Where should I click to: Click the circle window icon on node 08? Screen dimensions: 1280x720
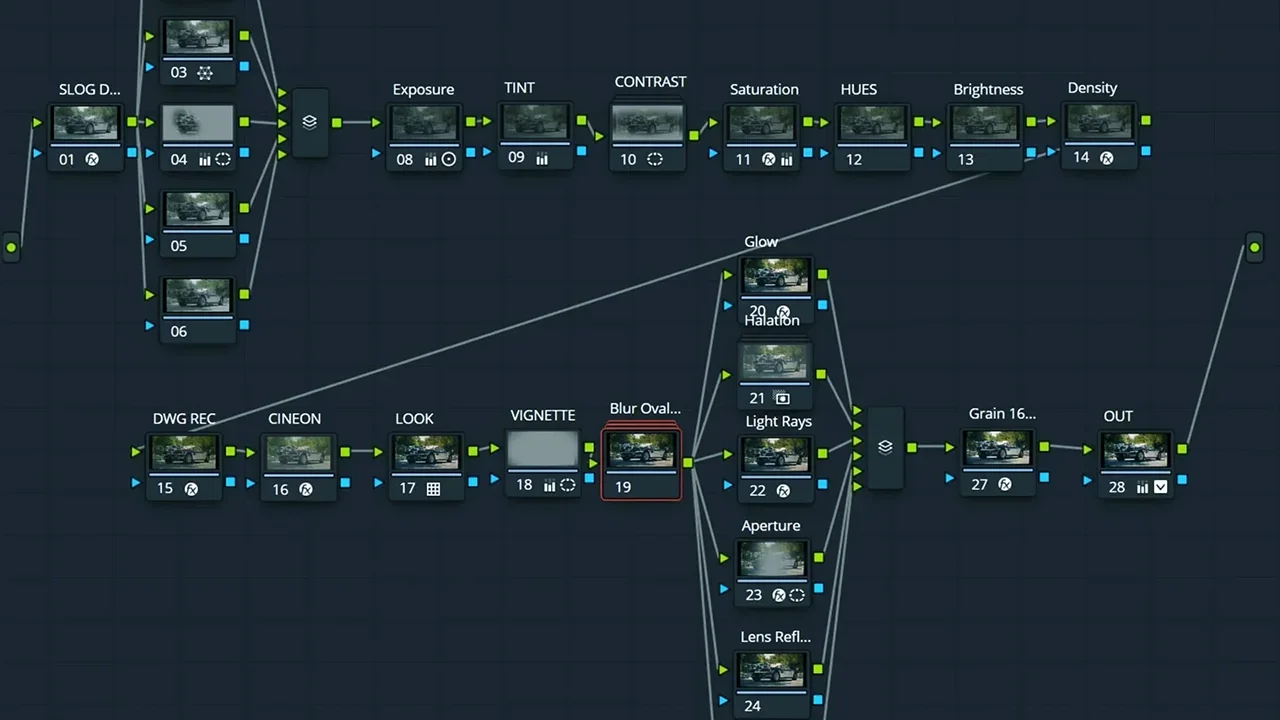pyautogui.click(x=449, y=159)
